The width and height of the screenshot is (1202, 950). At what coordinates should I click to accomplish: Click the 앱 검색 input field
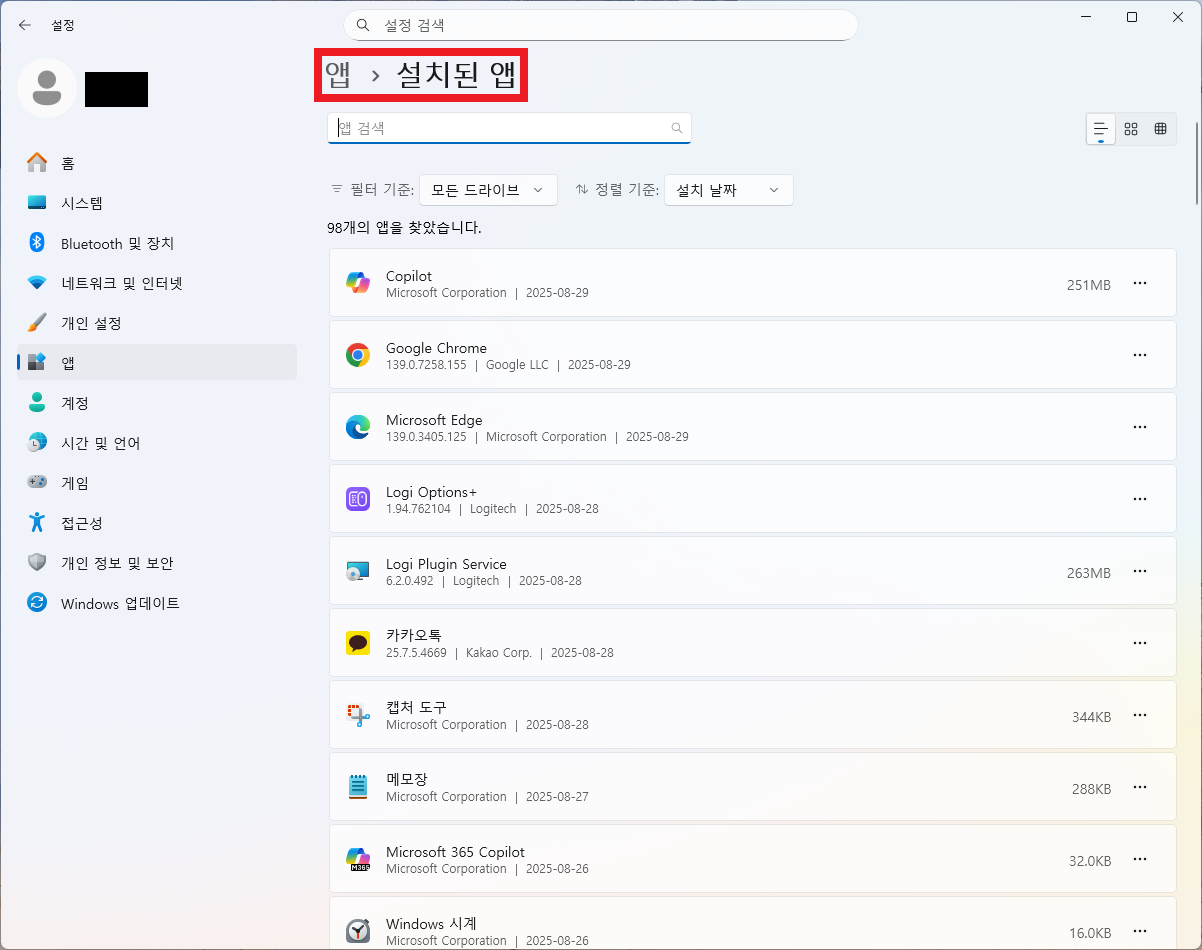point(509,128)
